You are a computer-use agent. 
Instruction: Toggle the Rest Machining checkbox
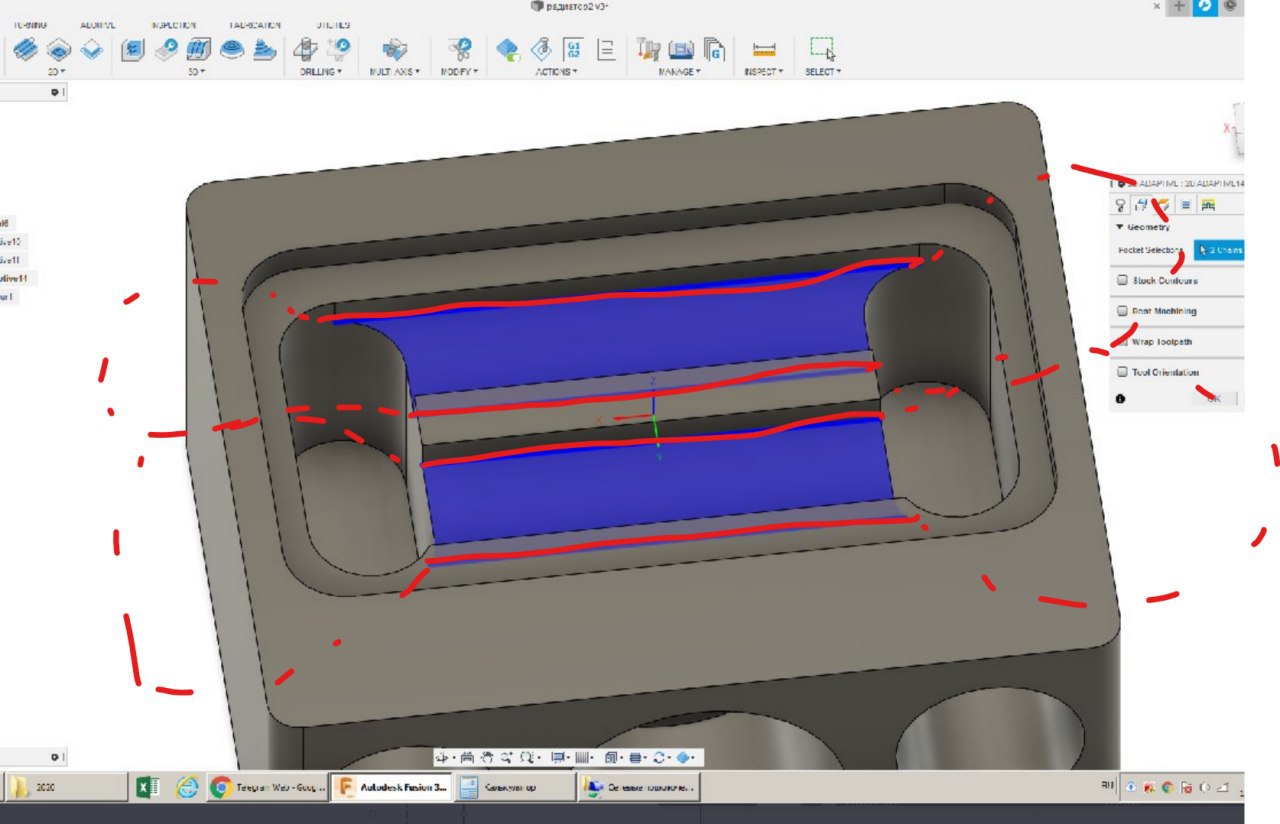tap(1122, 311)
